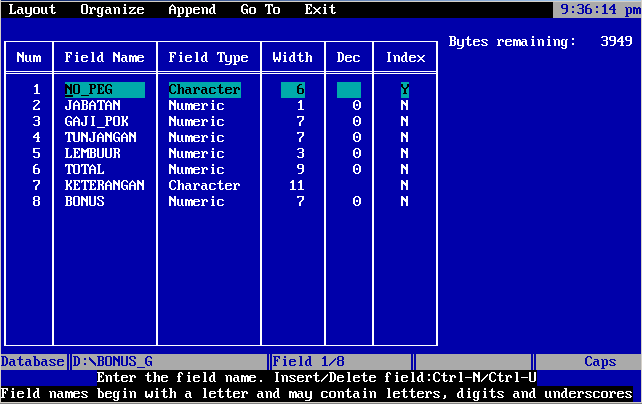
Task: Click the Num column header
Action: (29, 57)
